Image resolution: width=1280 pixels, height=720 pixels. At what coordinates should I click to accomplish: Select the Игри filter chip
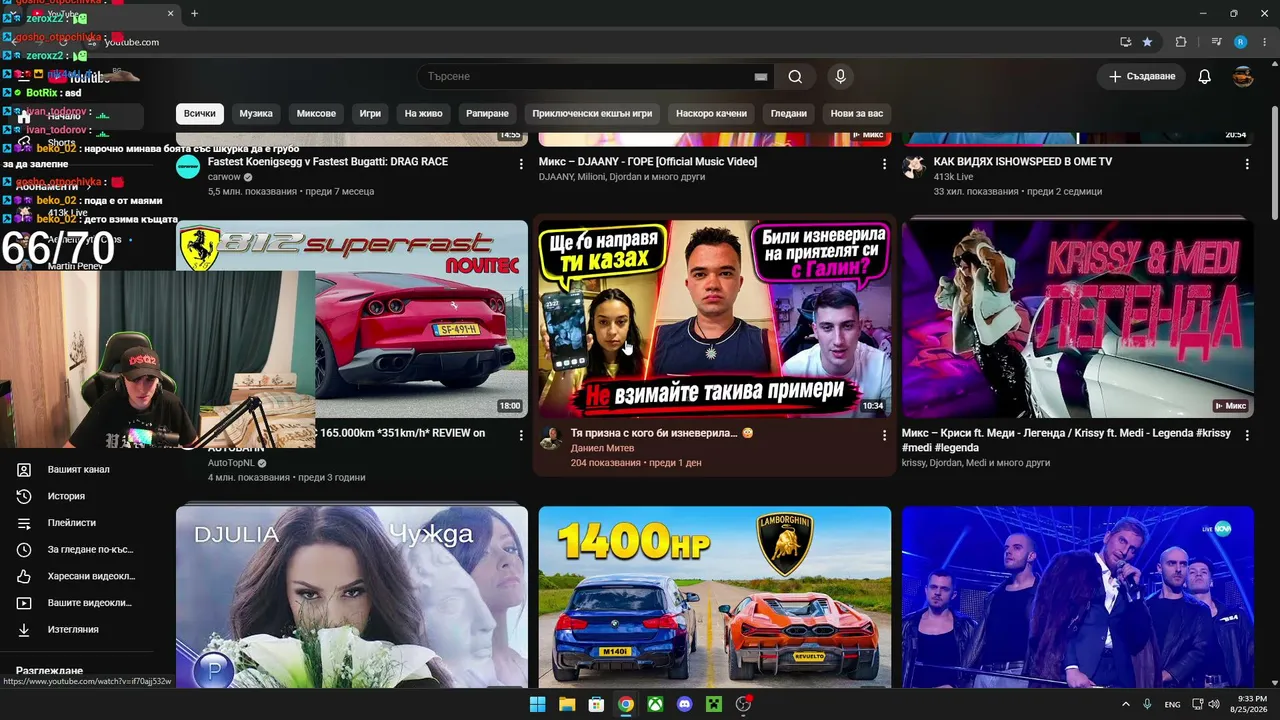370,114
